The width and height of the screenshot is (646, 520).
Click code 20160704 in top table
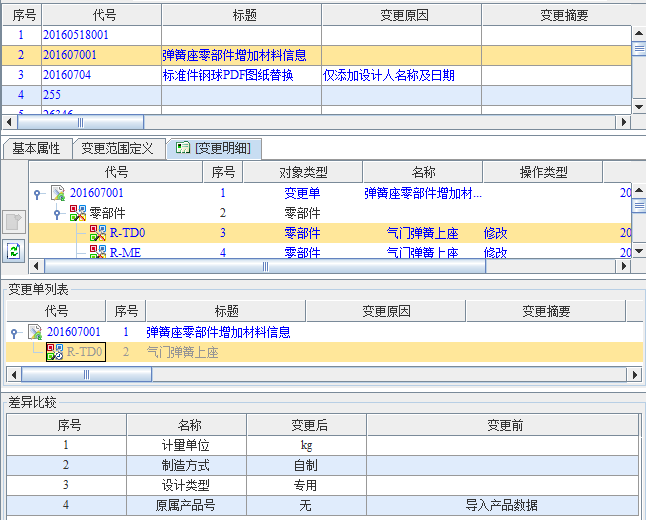67,75
